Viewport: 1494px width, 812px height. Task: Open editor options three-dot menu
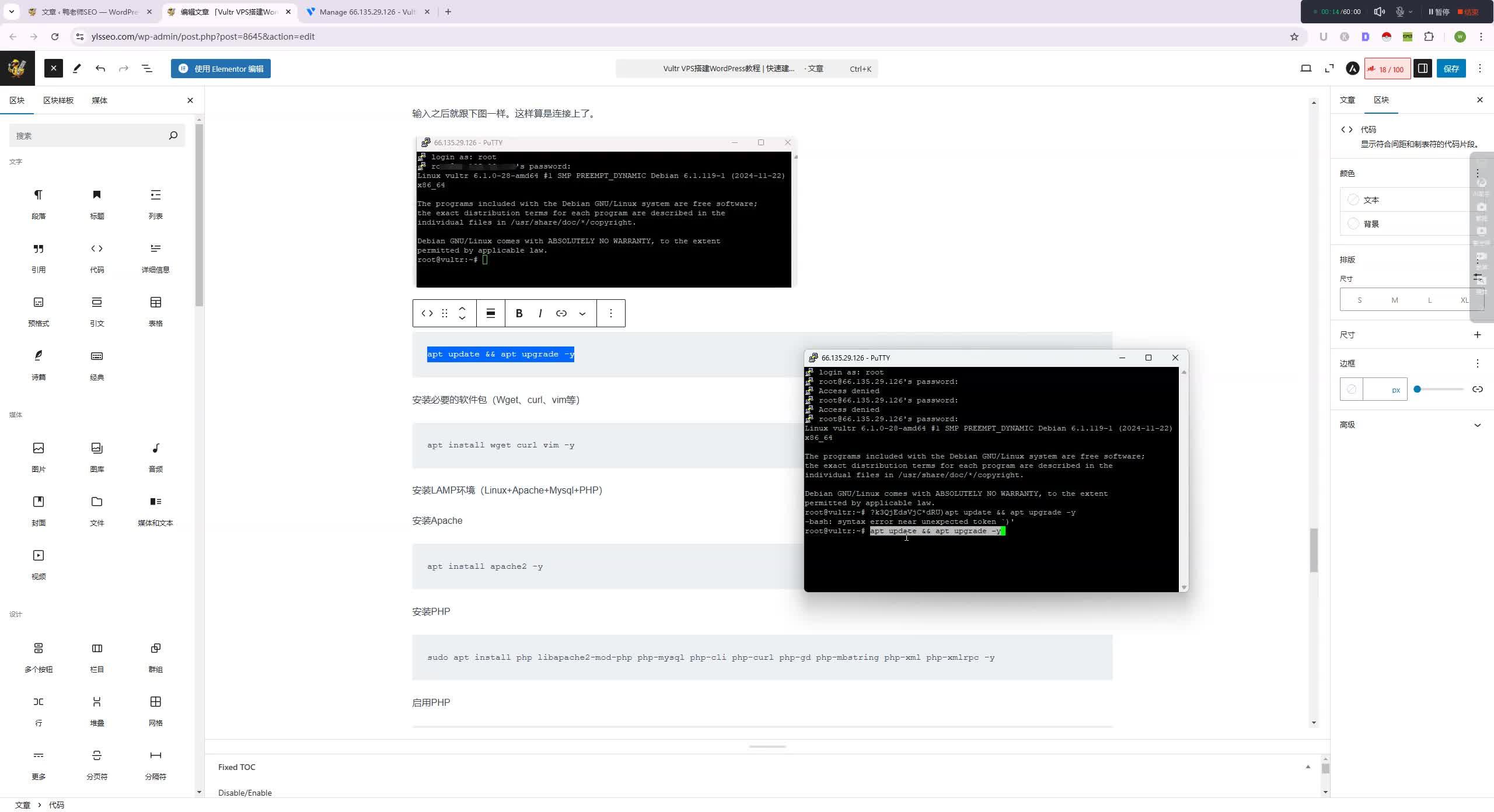pyautogui.click(x=1480, y=68)
